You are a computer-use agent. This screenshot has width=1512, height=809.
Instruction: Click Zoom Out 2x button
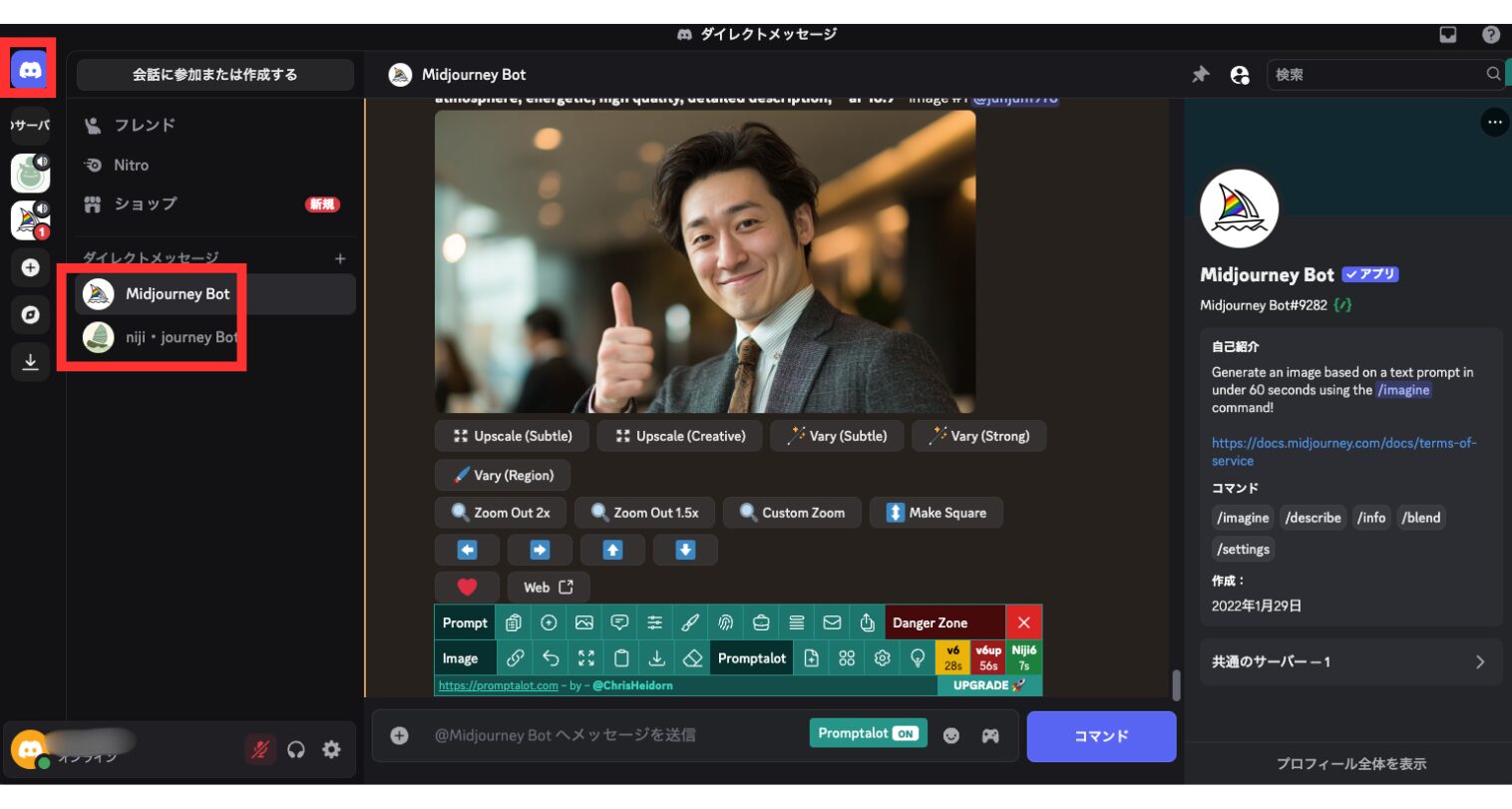pos(501,513)
